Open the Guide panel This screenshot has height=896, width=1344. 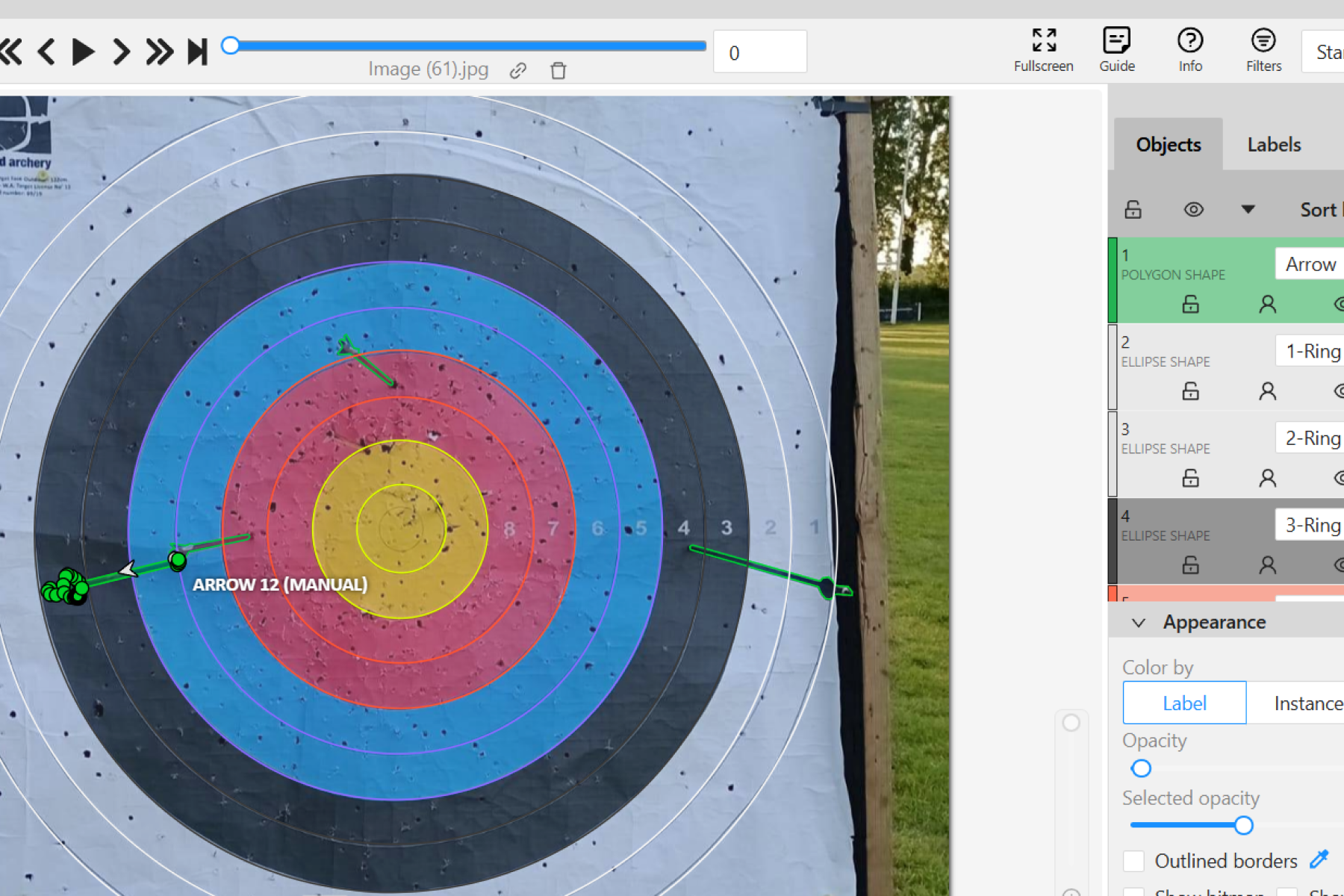(x=1116, y=50)
